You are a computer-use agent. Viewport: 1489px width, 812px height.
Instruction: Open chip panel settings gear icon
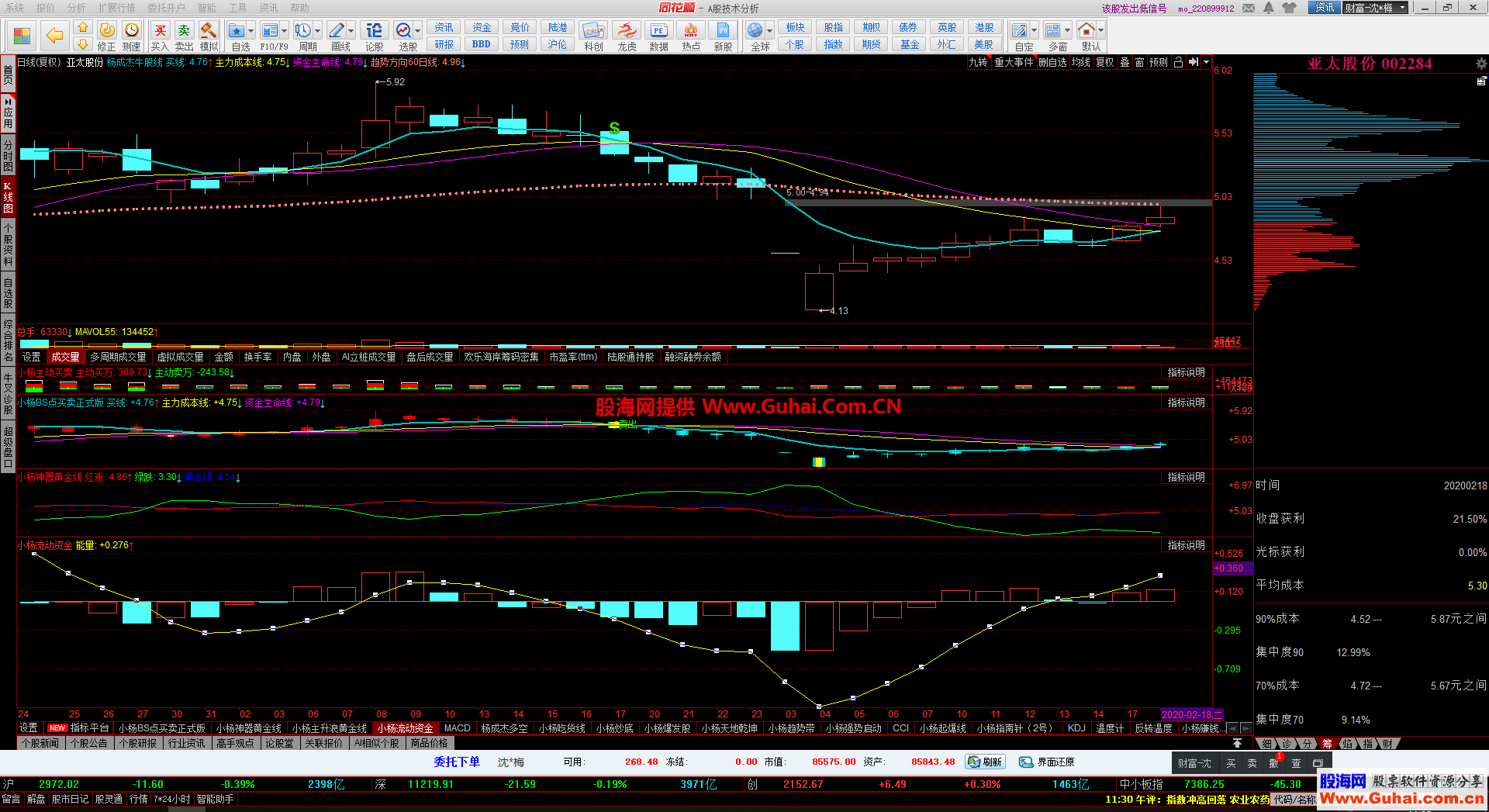tap(1481, 64)
